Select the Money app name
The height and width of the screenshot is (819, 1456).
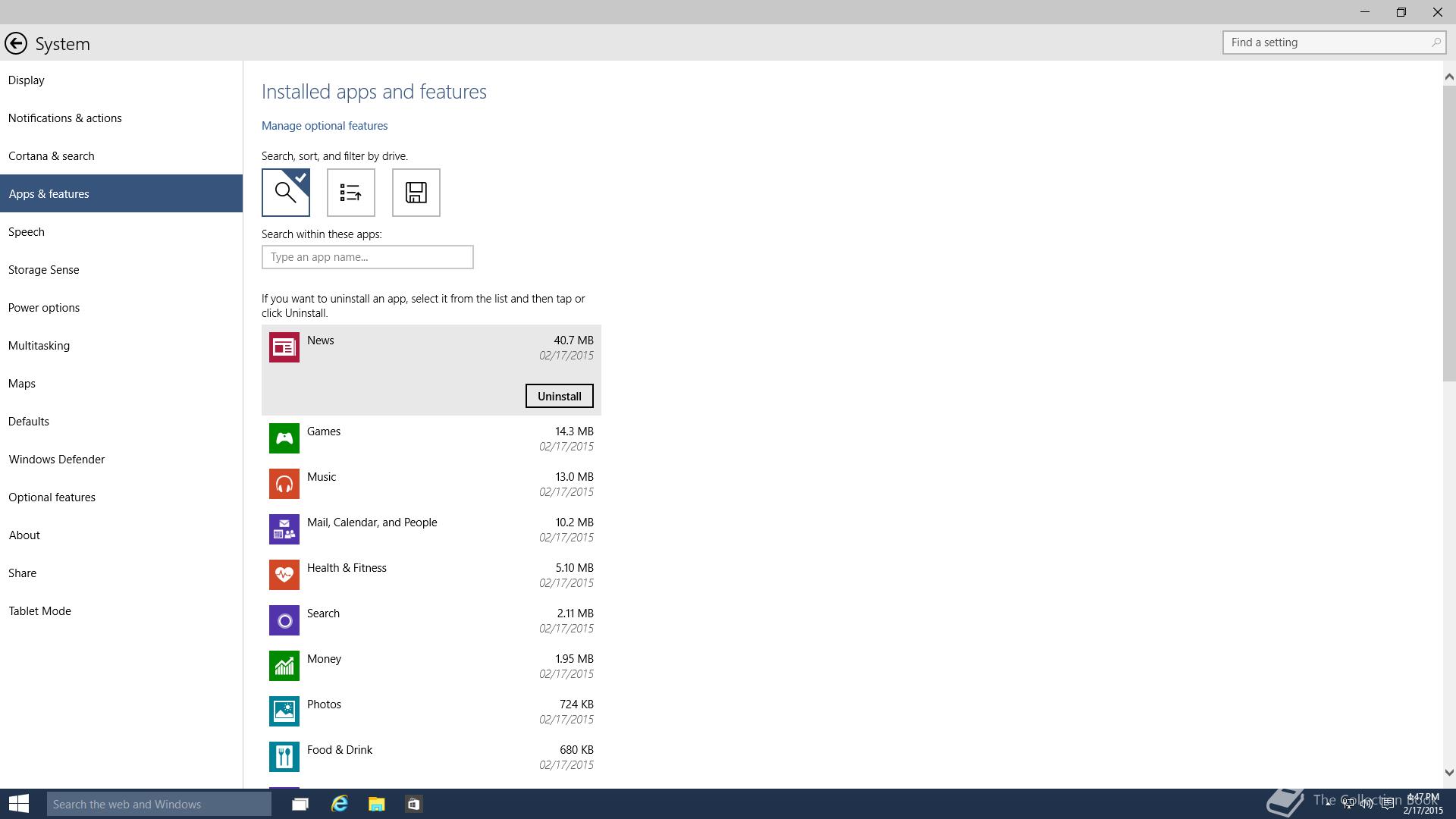point(324,659)
